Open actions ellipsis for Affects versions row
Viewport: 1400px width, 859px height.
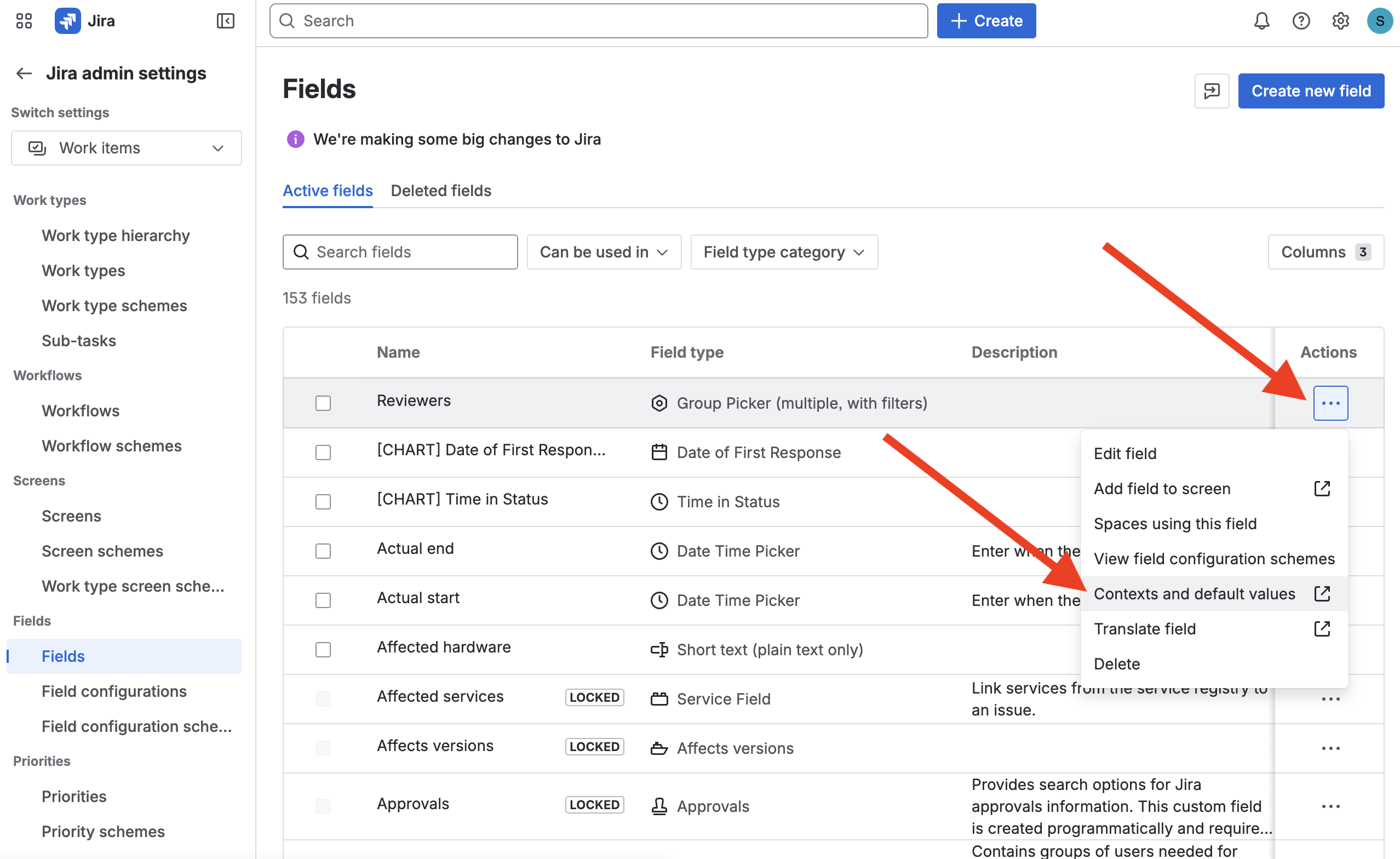tap(1330, 748)
